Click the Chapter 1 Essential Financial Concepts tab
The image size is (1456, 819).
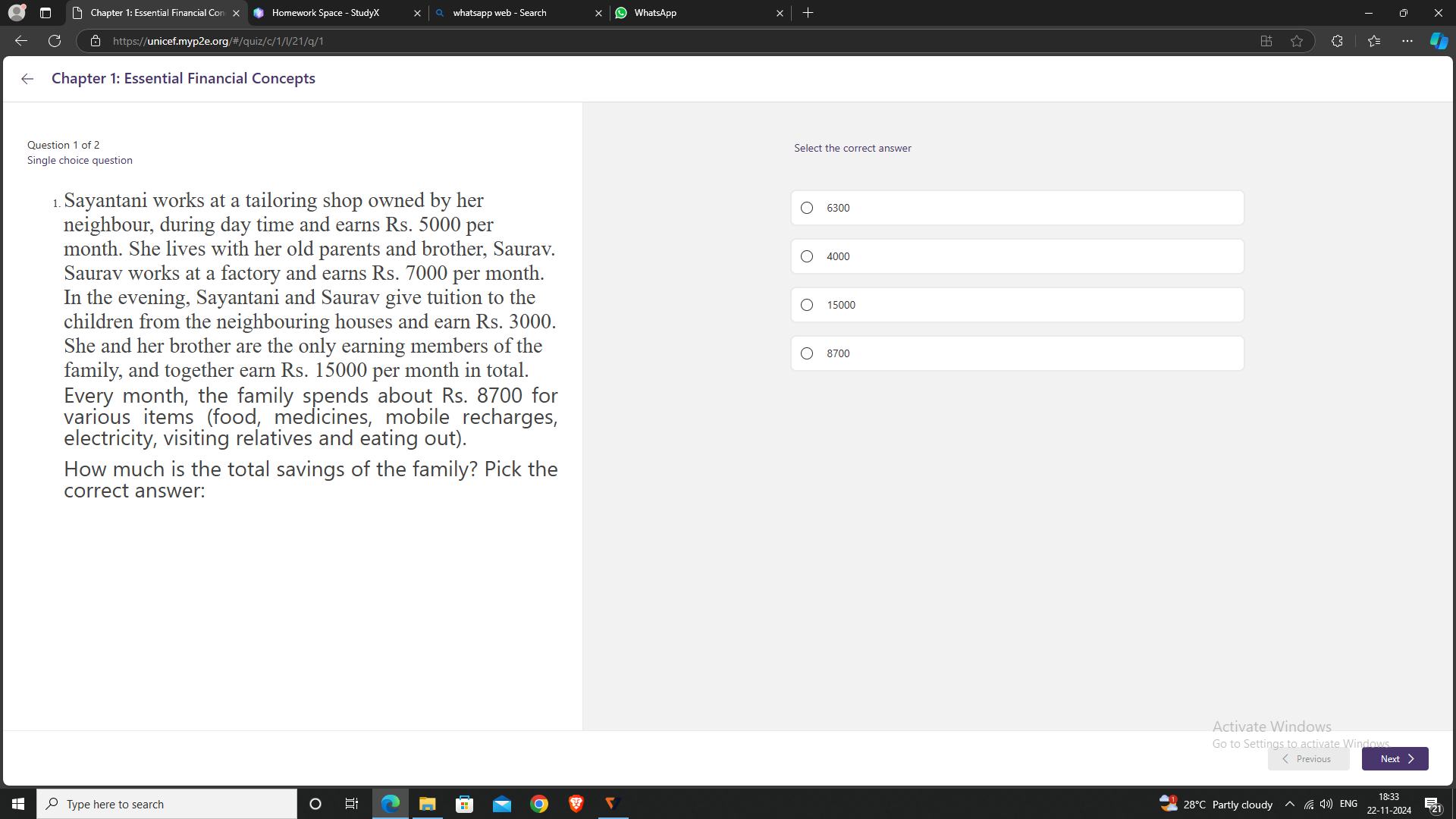[x=155, y=12]
